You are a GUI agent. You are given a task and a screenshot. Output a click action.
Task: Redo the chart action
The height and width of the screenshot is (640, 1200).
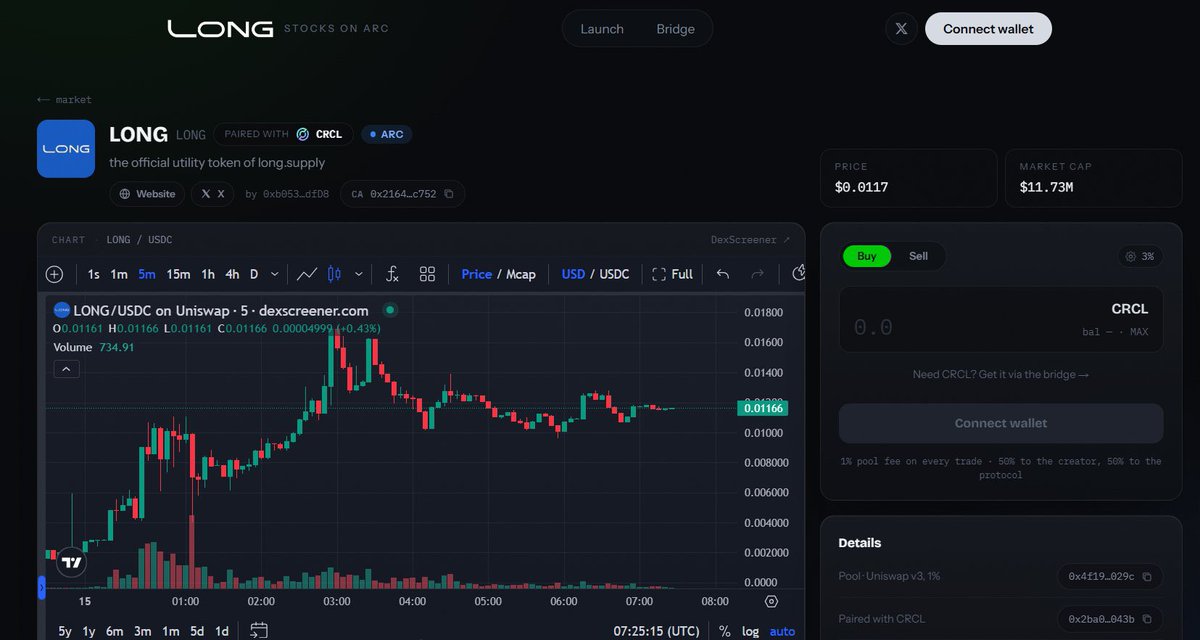click(757, 274)
